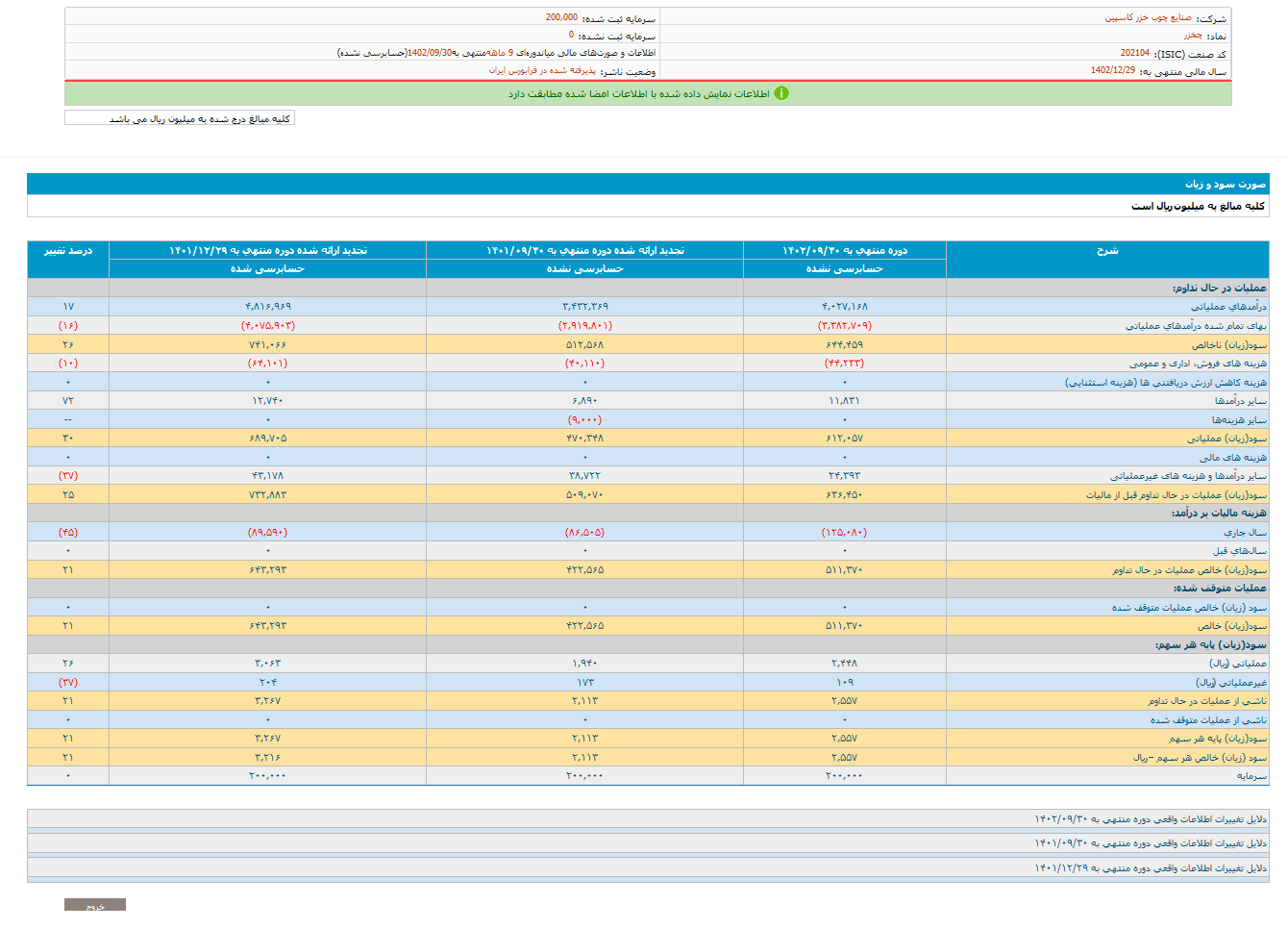The height and width of the screenshot is (929, 1288).
Task: Click the درصد تغییر column header
Action: 68,251
